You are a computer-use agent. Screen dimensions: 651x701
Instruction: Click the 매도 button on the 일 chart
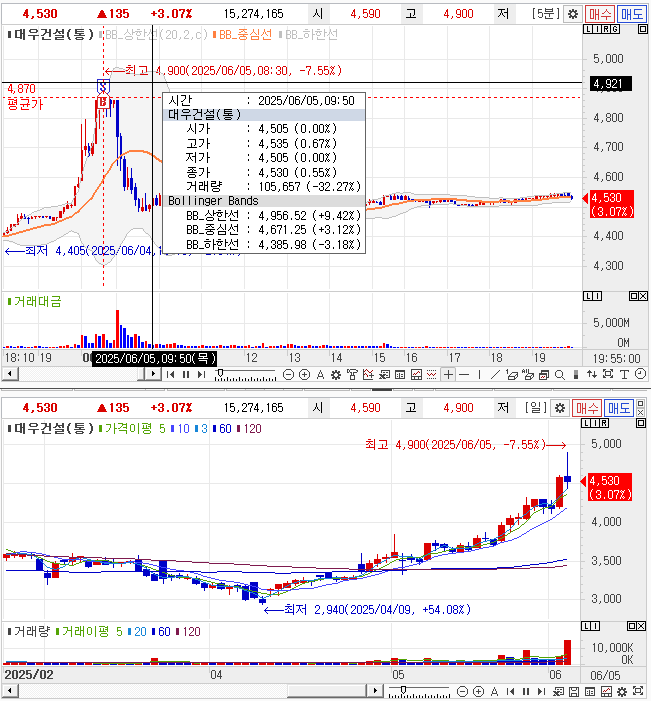click(x=619, y=408)
